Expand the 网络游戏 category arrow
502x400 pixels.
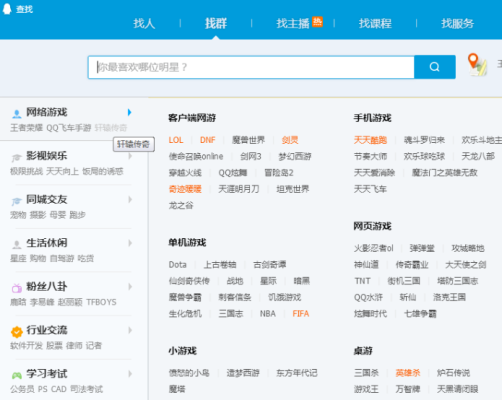coord(130,112)
